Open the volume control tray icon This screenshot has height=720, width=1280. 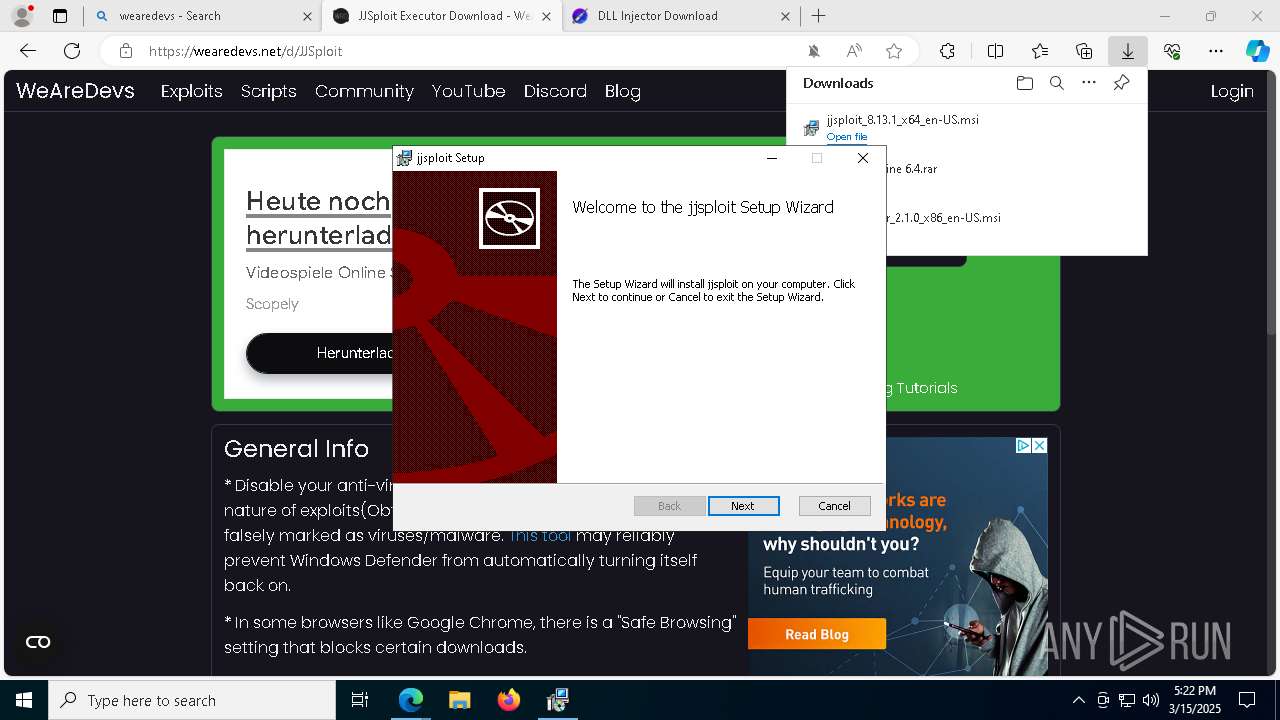[1151, 700]
